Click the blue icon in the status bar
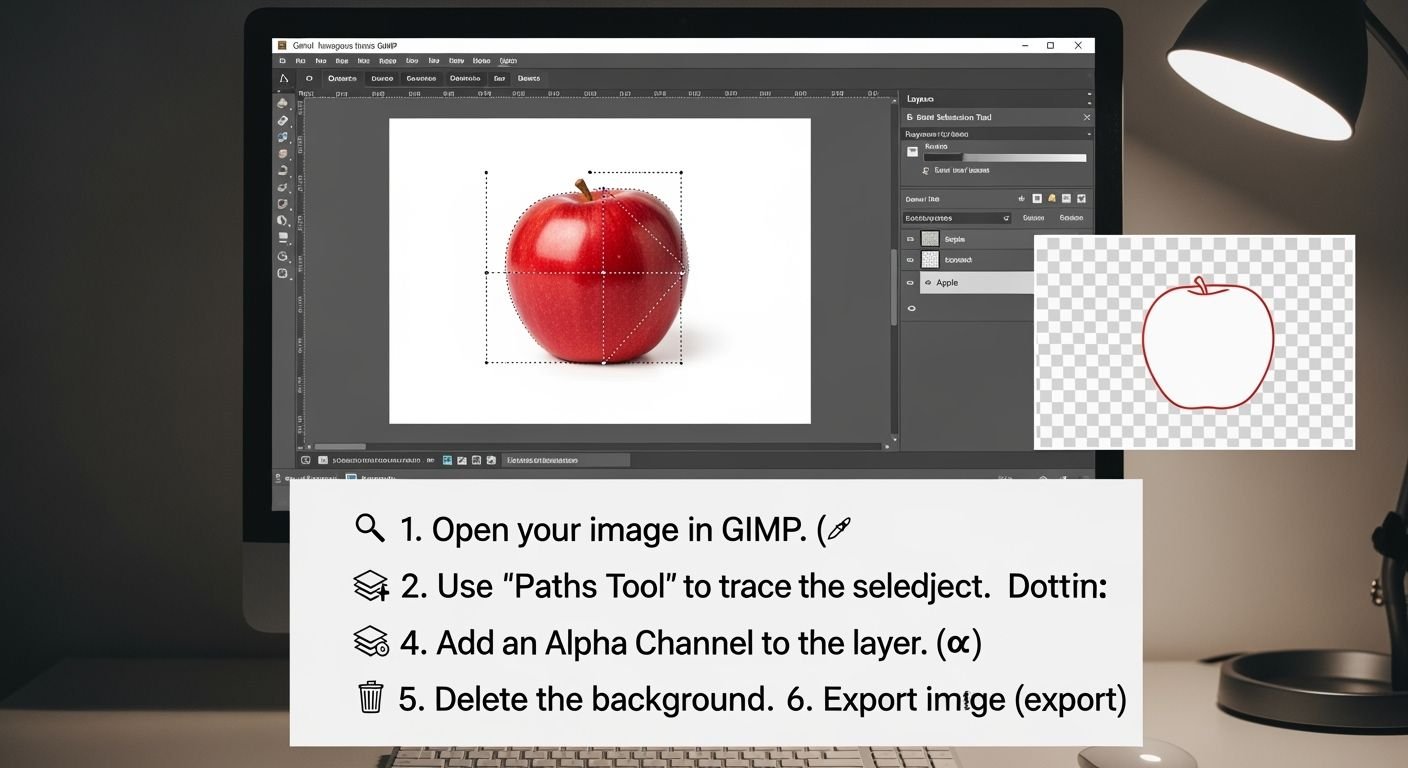Screen dimensions: 1408x768 pos(447,460)
